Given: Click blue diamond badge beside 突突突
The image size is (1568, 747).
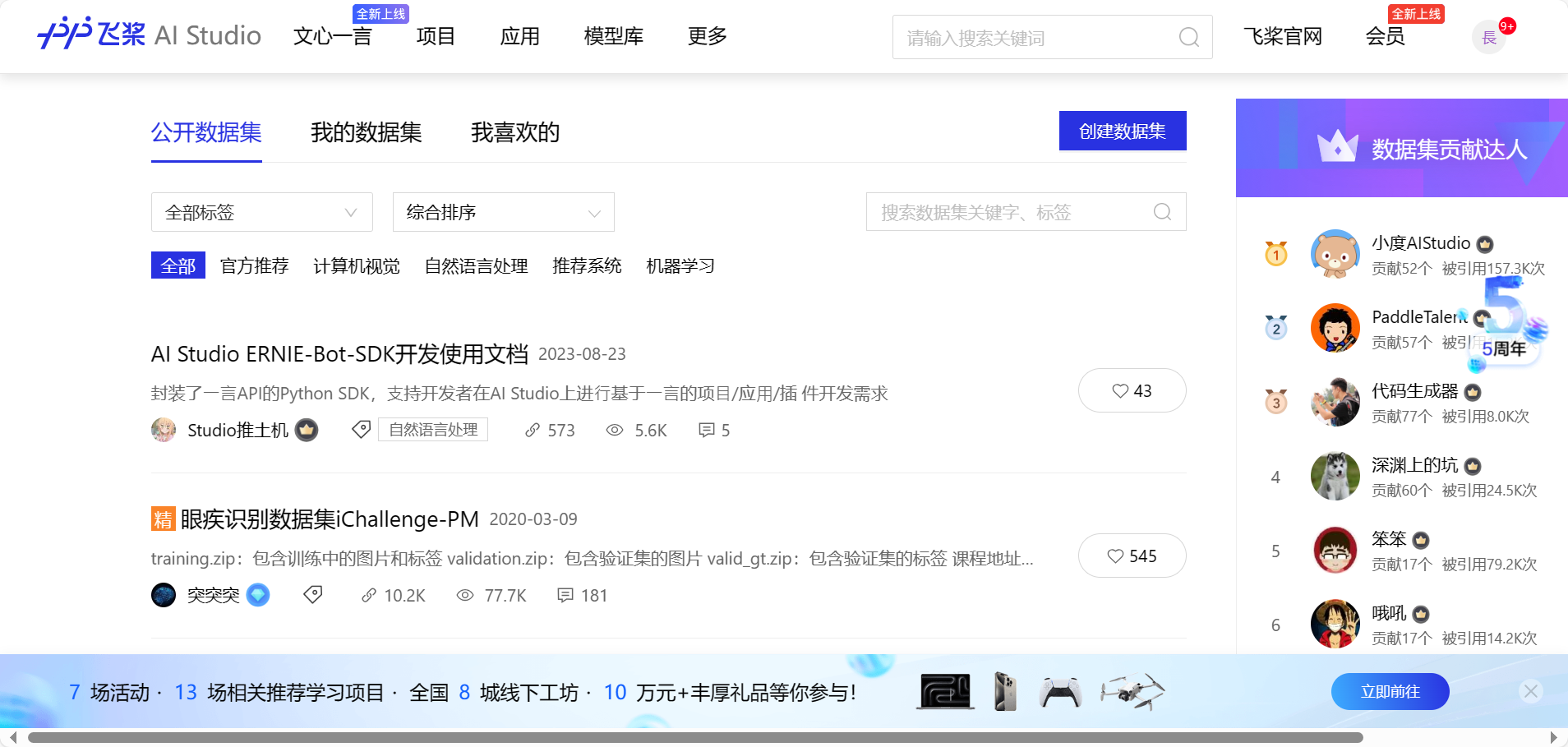Looking at the screenshot, I should (x=258, y=595).
